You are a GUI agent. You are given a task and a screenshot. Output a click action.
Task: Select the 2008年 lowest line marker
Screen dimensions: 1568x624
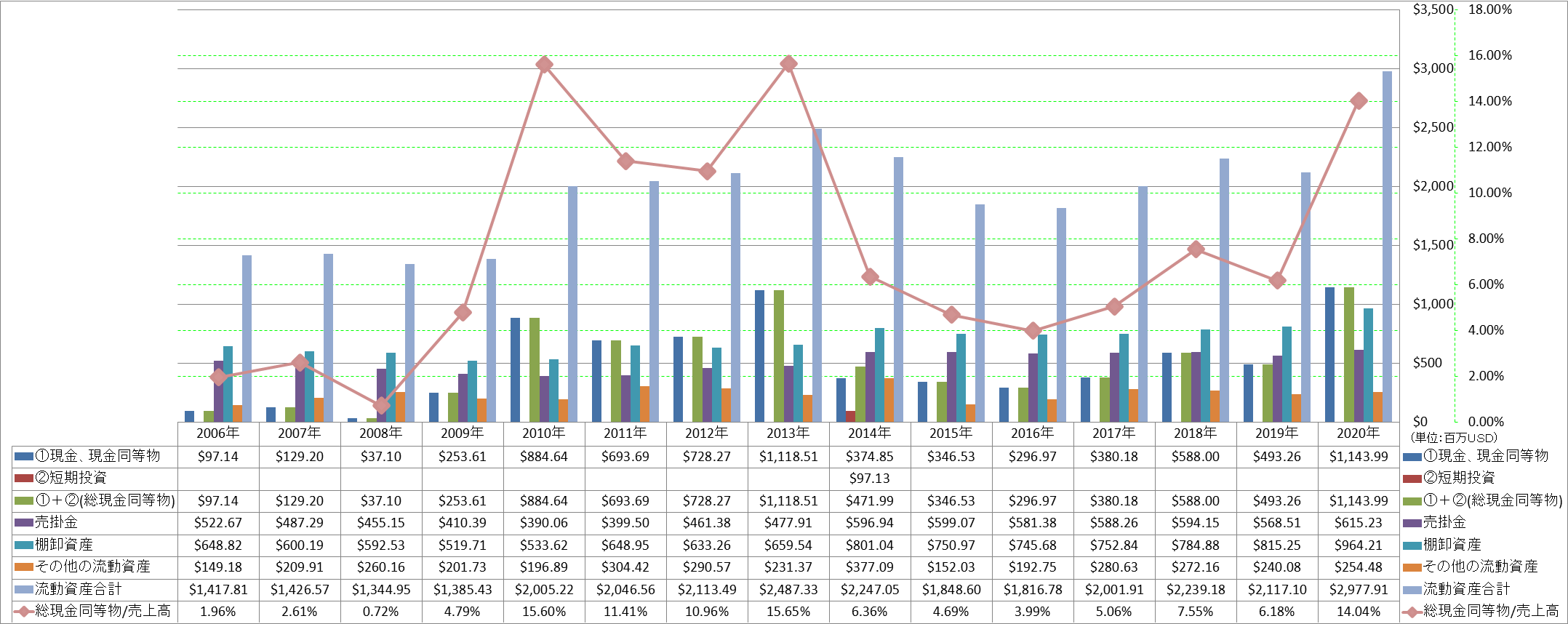pos(381,405)
